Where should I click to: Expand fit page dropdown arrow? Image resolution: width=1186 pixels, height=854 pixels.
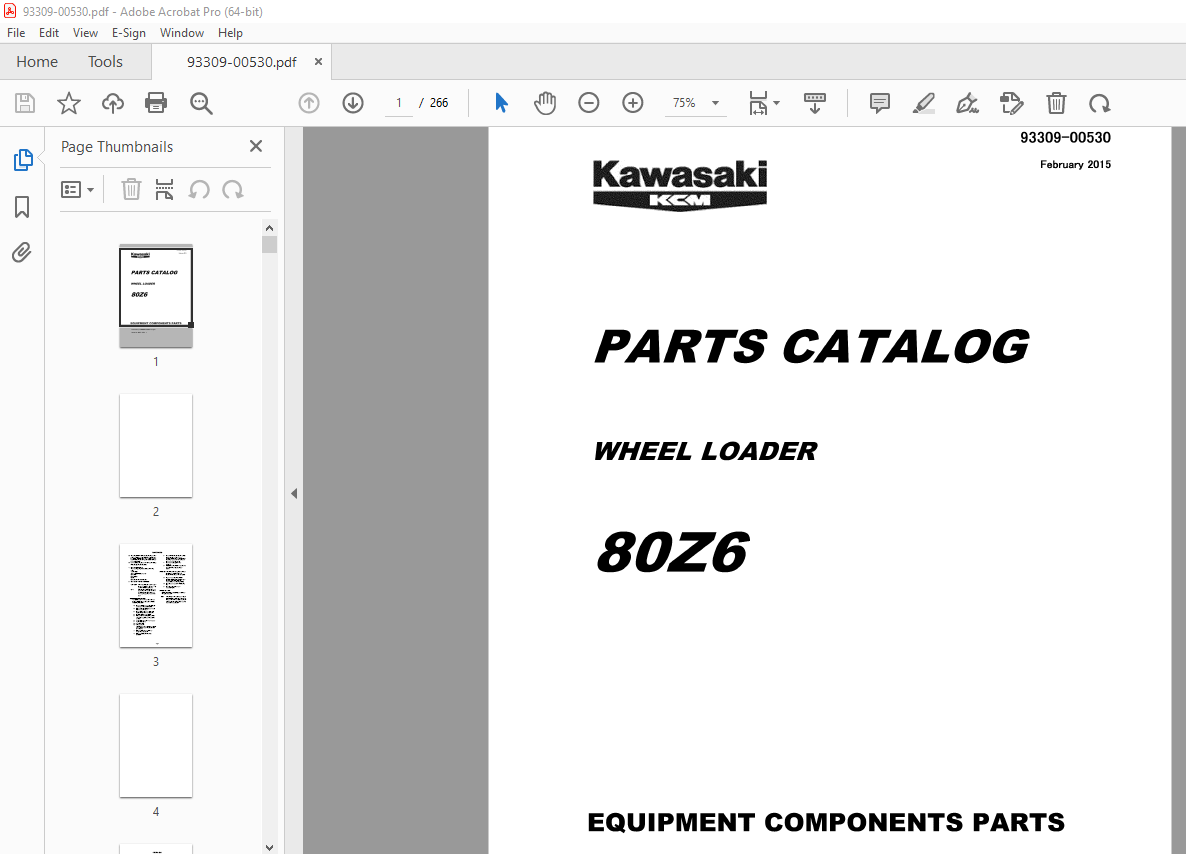click(x=777, y=103)
